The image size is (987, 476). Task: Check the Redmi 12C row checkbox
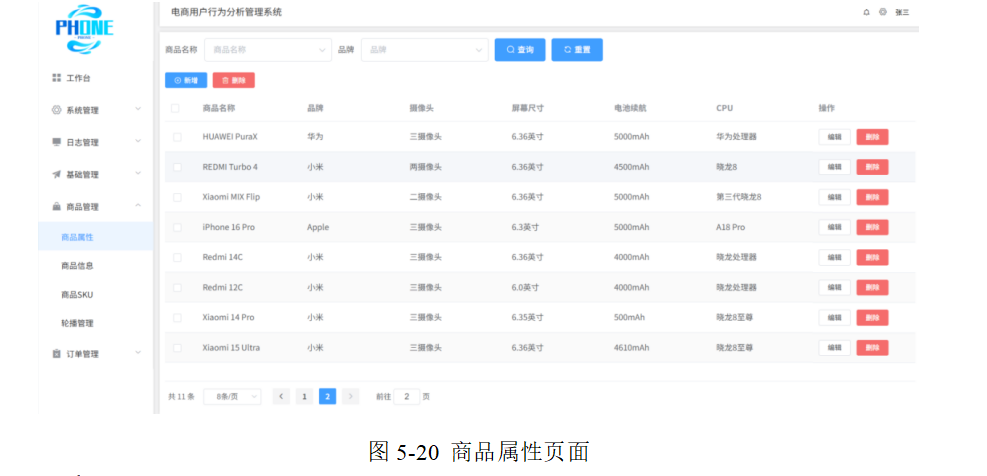178,288
